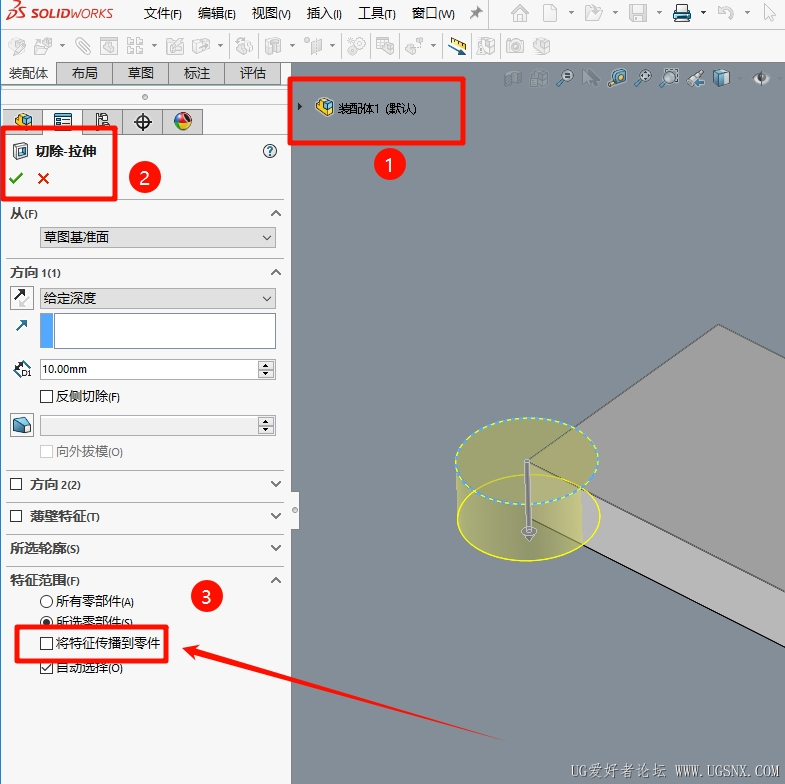Select the 所有零部件 radio button
The width and height of the screenshot is (785, 784).
[46, 601]
